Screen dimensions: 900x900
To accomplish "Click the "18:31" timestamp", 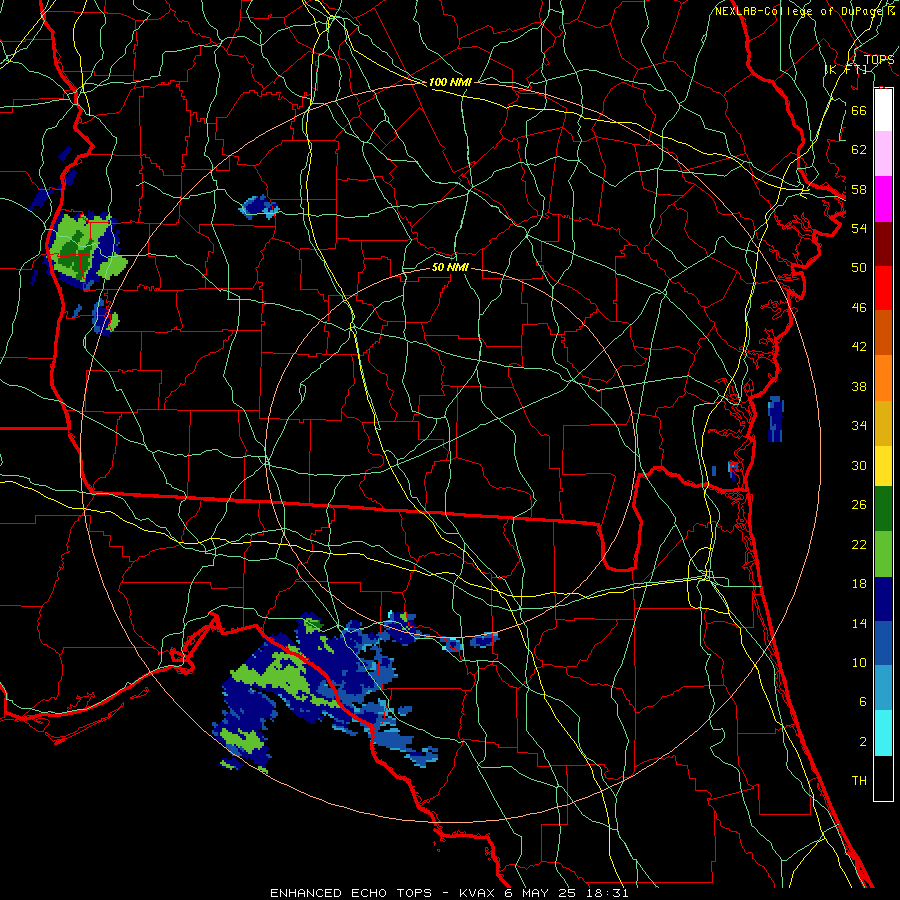I will point(607,893).
